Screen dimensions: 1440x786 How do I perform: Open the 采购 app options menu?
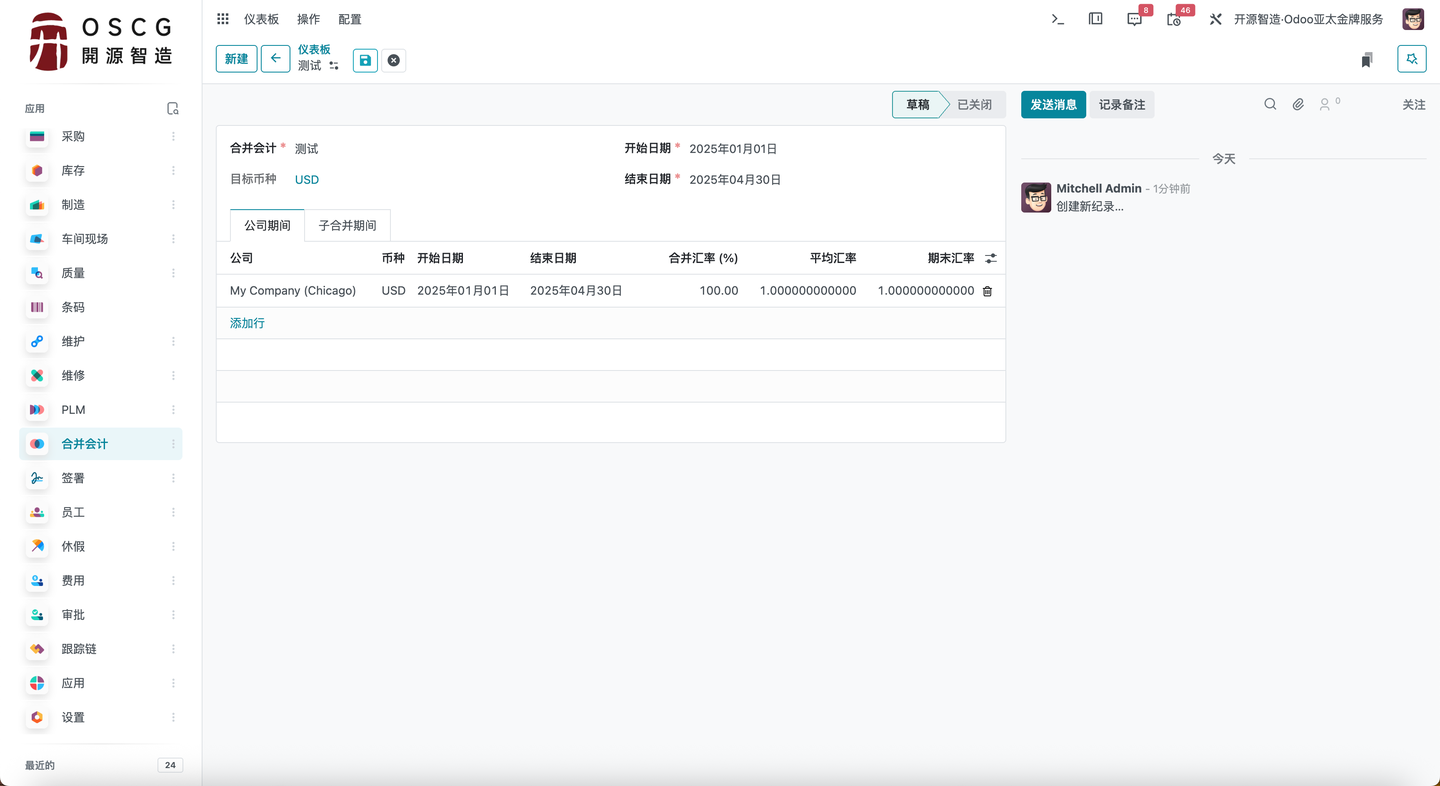point(174,136)
